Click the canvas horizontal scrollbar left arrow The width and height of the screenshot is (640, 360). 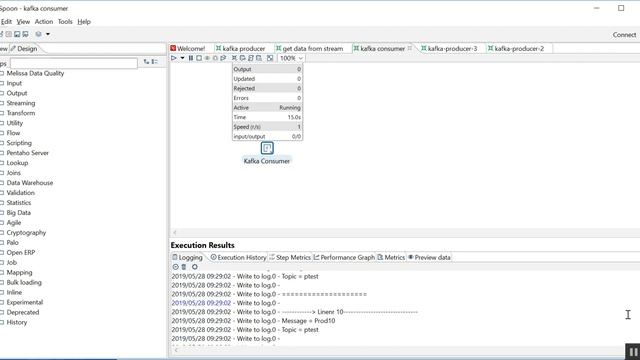tap(175, 232)
